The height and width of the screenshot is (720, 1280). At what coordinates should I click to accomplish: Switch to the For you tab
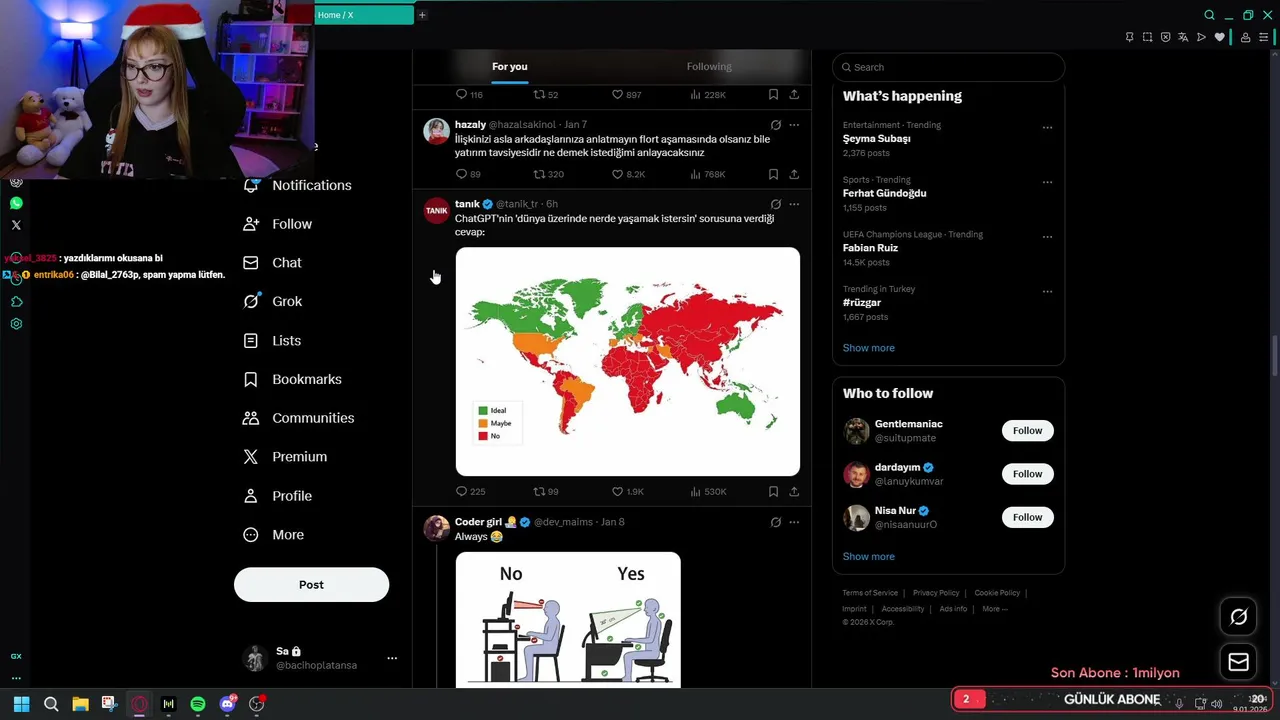[x=509, y=66]
